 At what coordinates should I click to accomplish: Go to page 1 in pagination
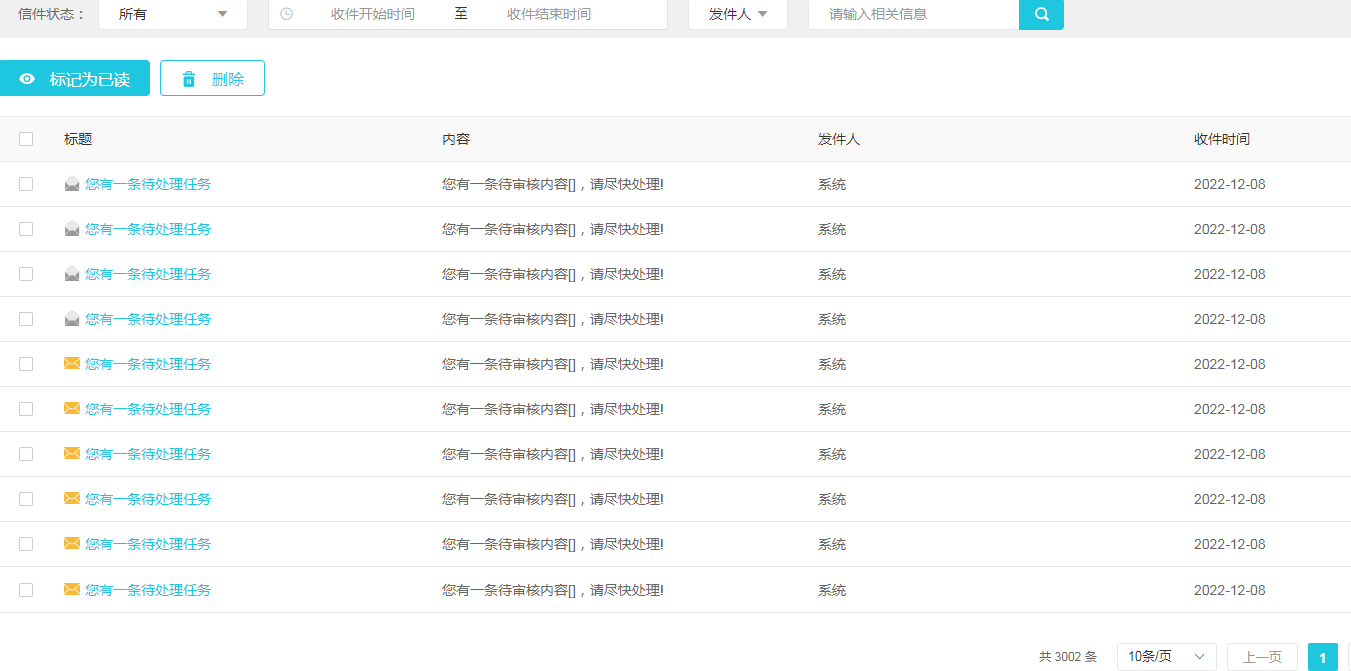coord(1322,657)
